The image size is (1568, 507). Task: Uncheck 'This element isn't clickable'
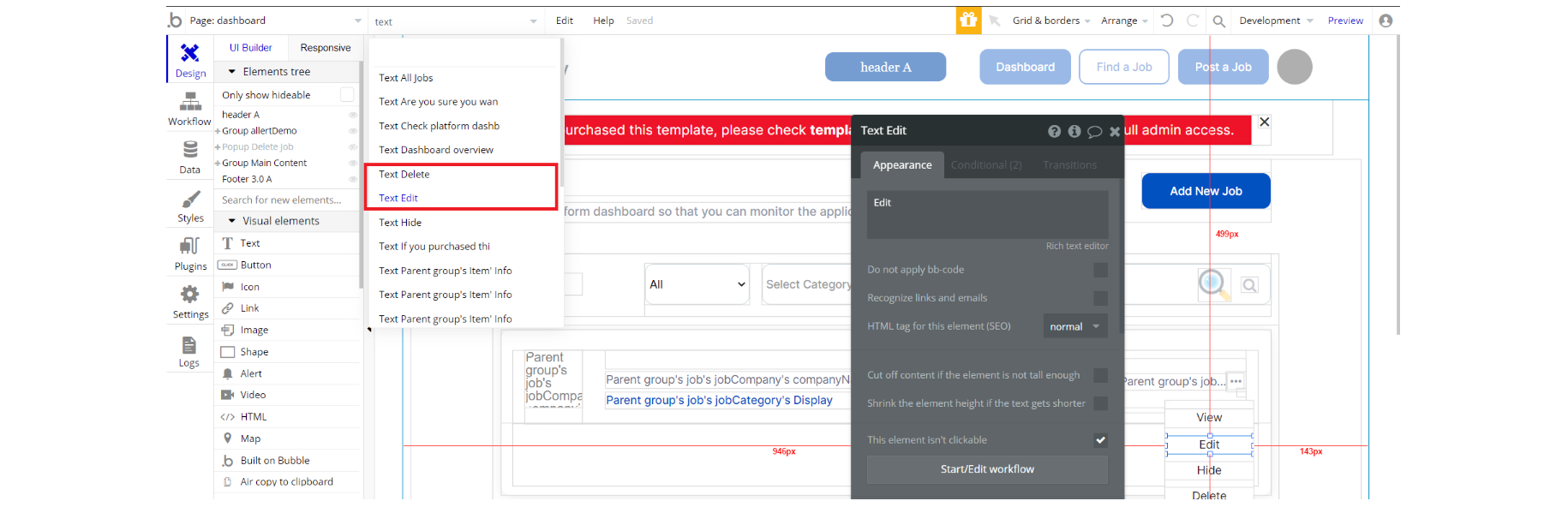click(x=1100, y=440)
